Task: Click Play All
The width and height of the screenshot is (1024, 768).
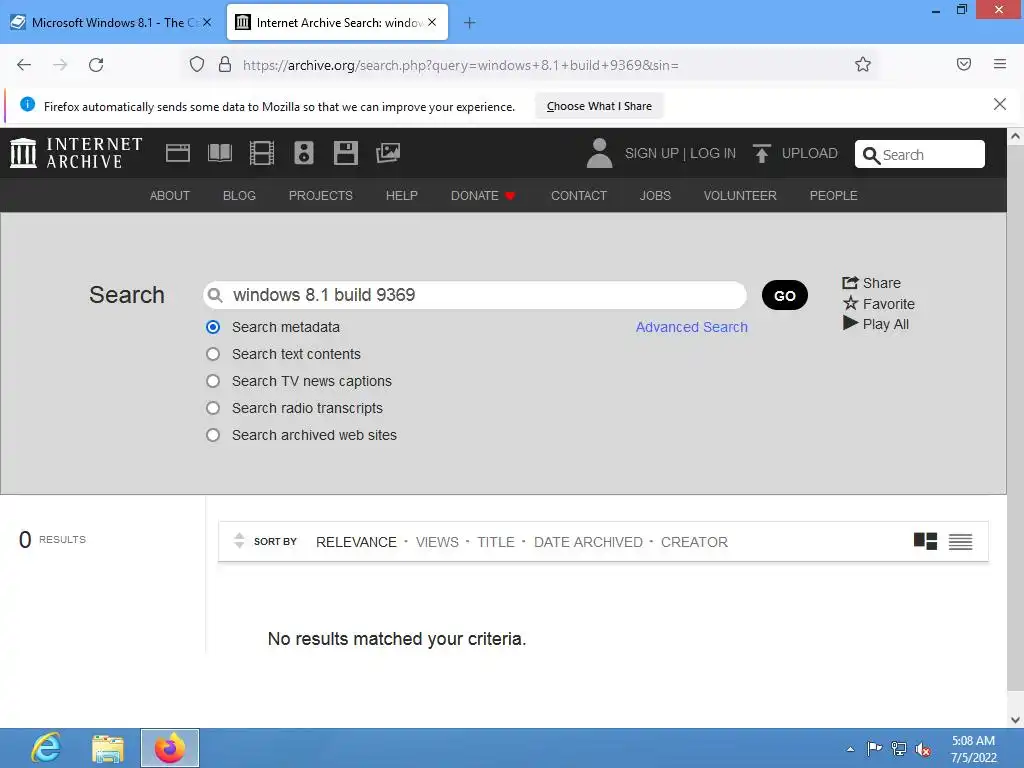Action: (x=876, y=324)
